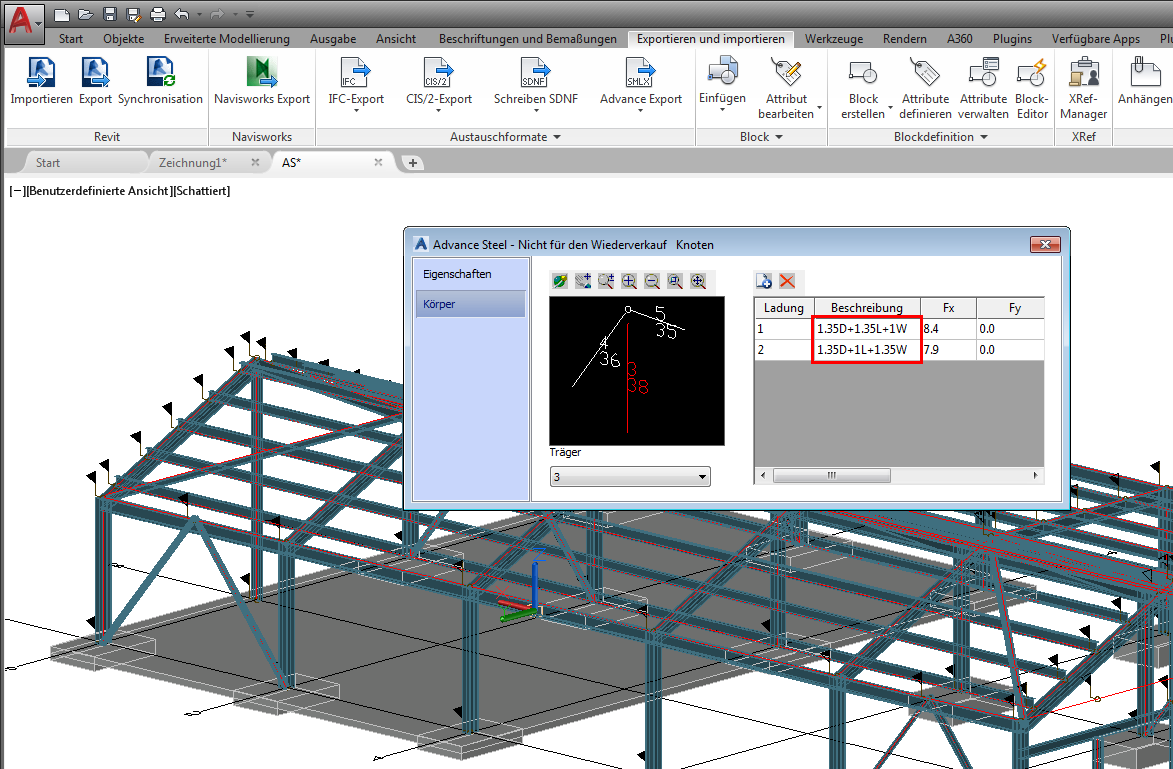Viewport: 1173px width, 769px height.
Task: Select Eigenschaften in the Knoten dialog
Action: point(470,274)
